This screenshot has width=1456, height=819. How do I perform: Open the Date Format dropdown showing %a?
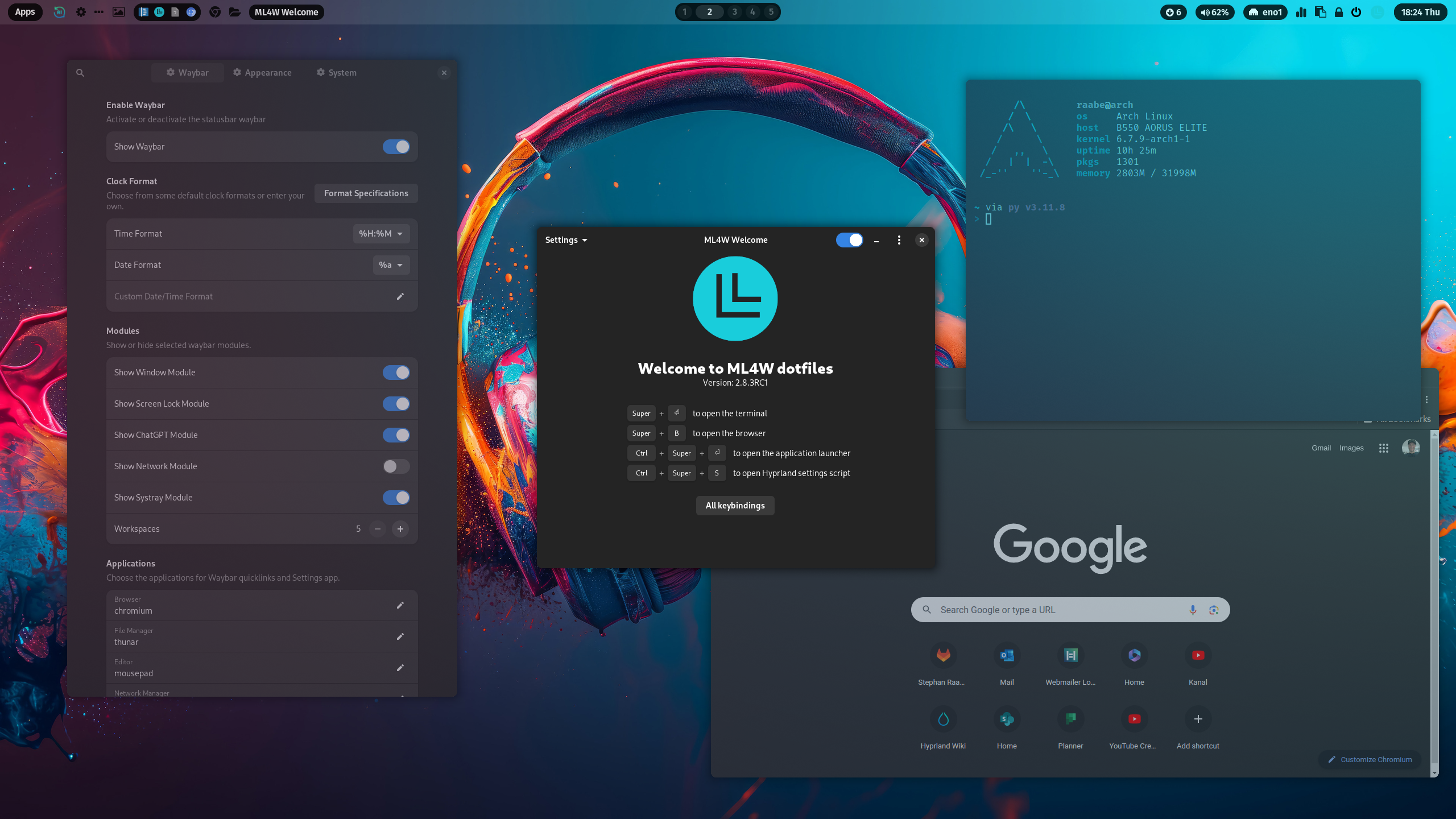coord(391,265)
